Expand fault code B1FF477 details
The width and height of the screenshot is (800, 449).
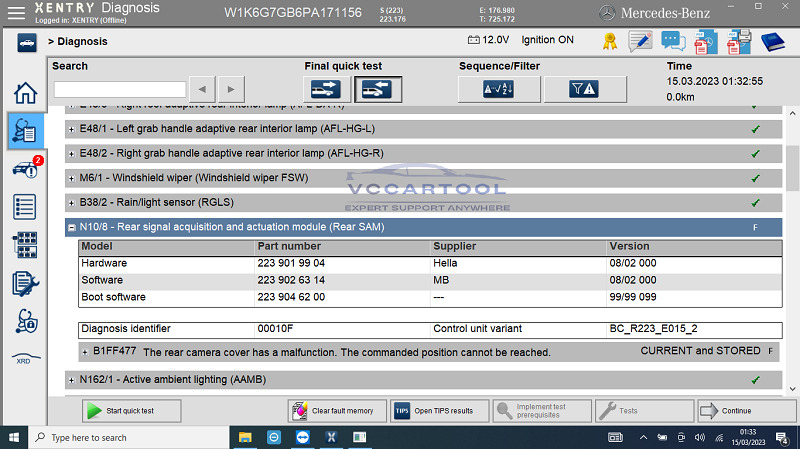(x=85, y=352)
